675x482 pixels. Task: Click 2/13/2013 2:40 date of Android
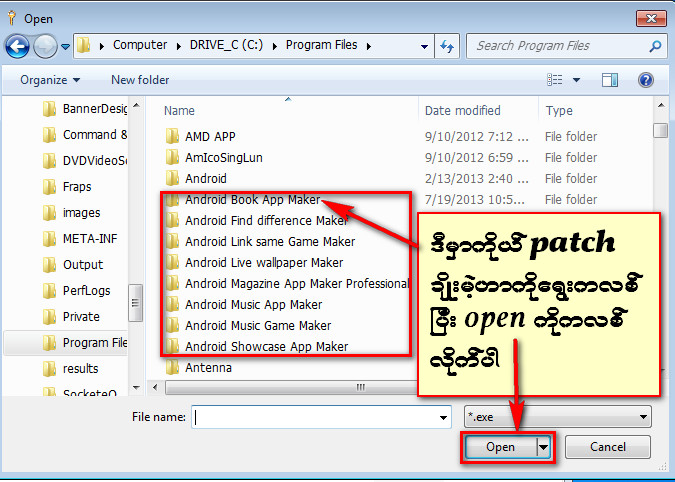477,179
